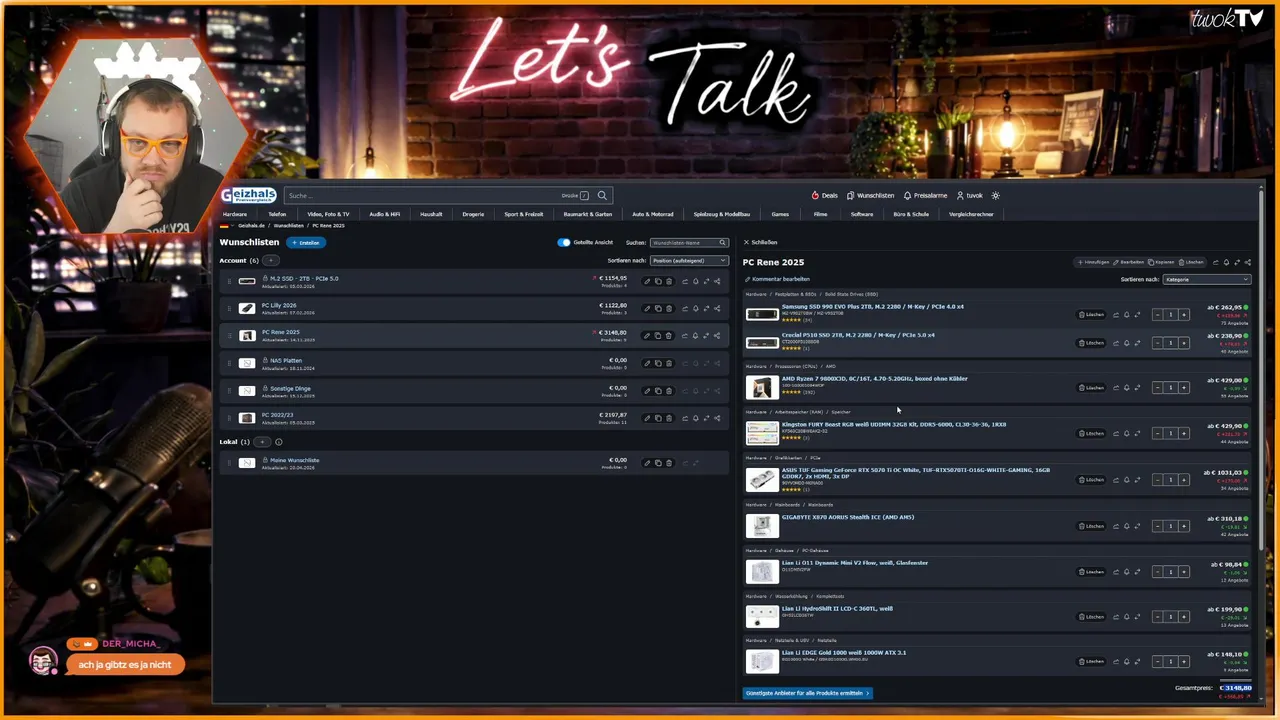1280x720 pixels.
Task: Set price alert bell in PC Rene 2025 header
Action: tap(1226, 262)
